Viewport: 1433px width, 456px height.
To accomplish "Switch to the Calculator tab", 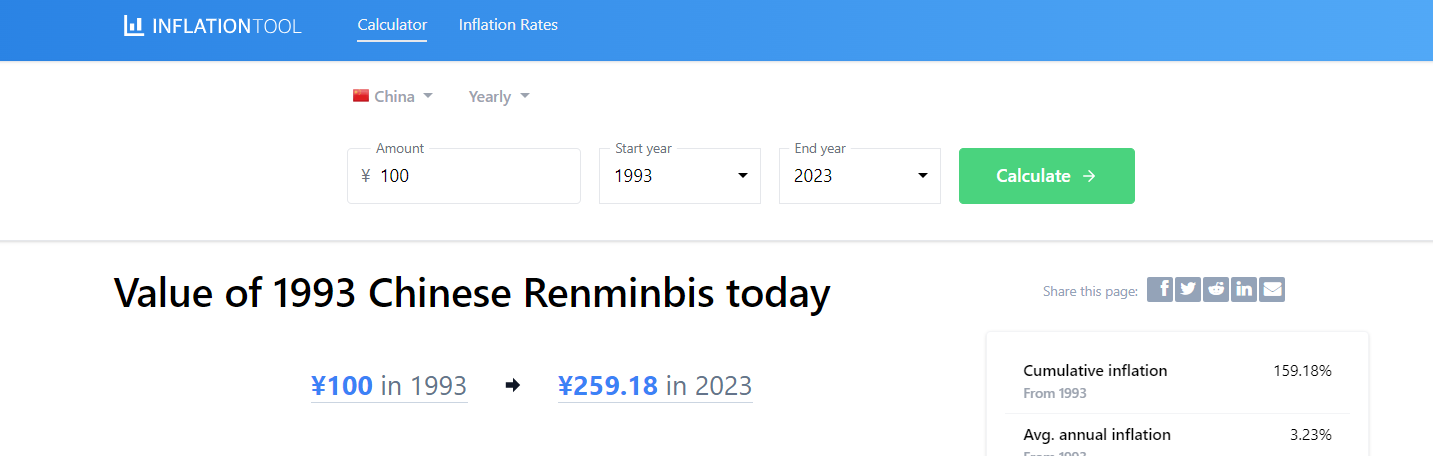I will pos(392,25).
